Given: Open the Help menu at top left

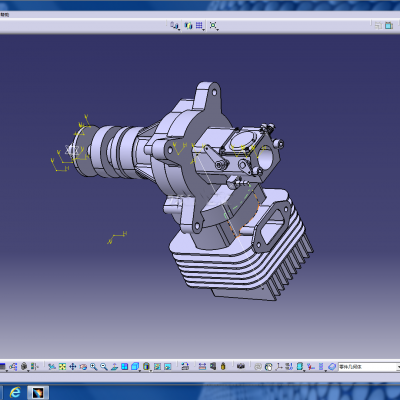Looking at the screenshot, I should tap(4, 14).
